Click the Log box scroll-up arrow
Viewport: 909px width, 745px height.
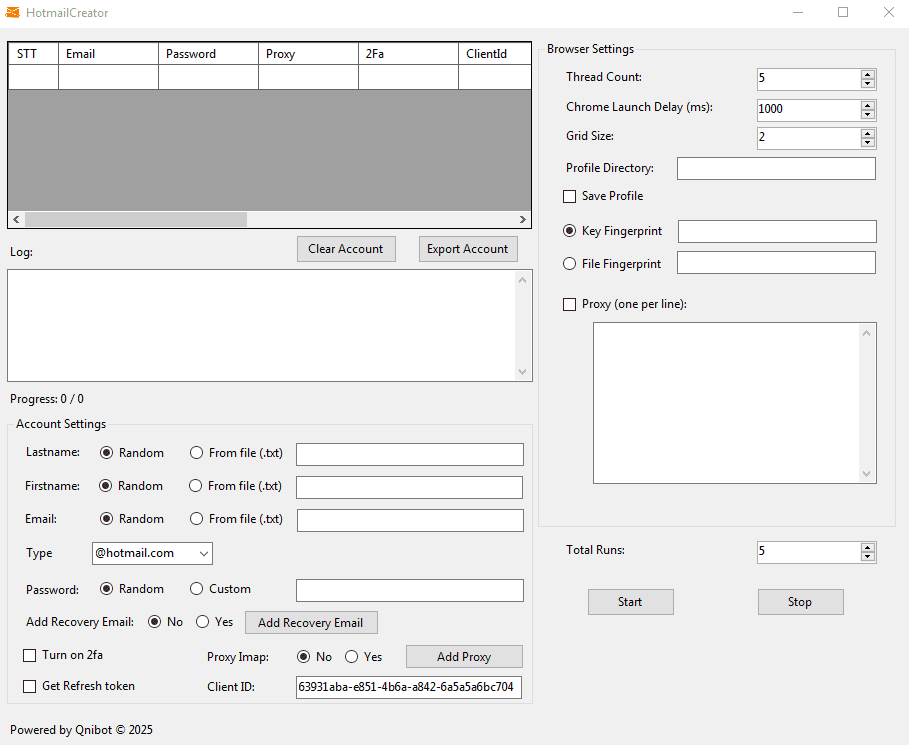(x=522, y=280)
